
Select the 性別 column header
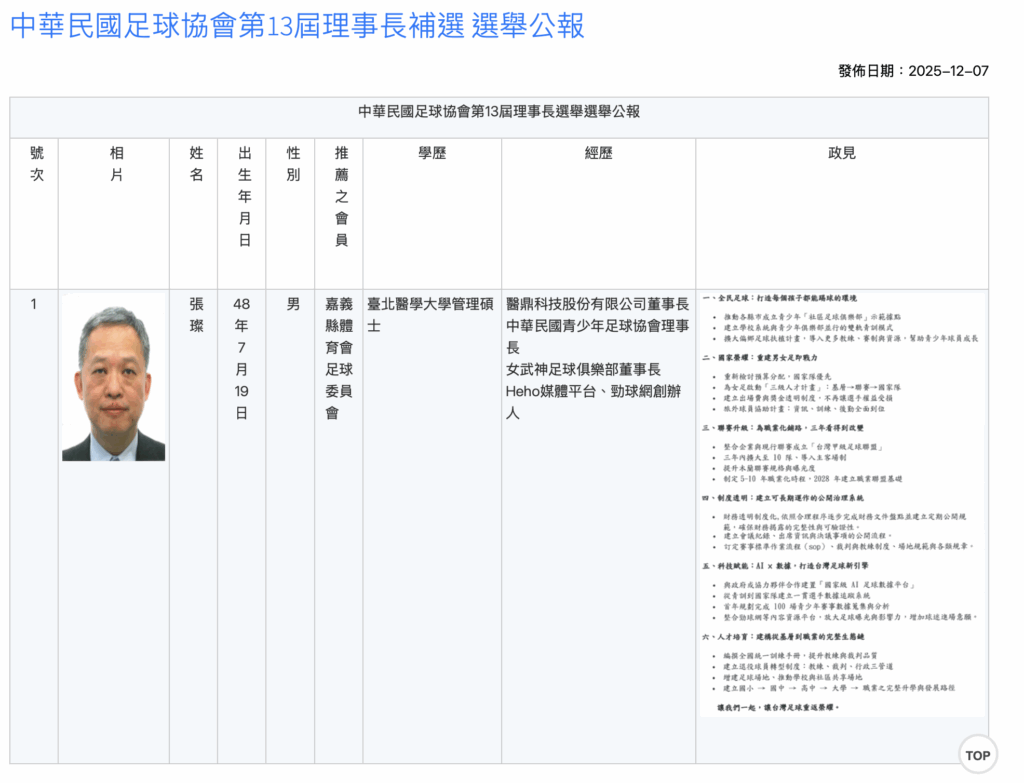coord(293,164)
